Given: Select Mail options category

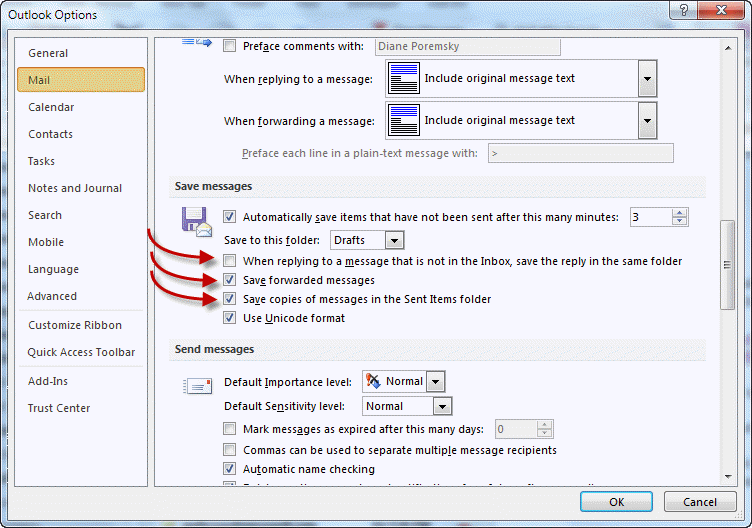Looking at the screenshot, I should click(x=81, y=80).
